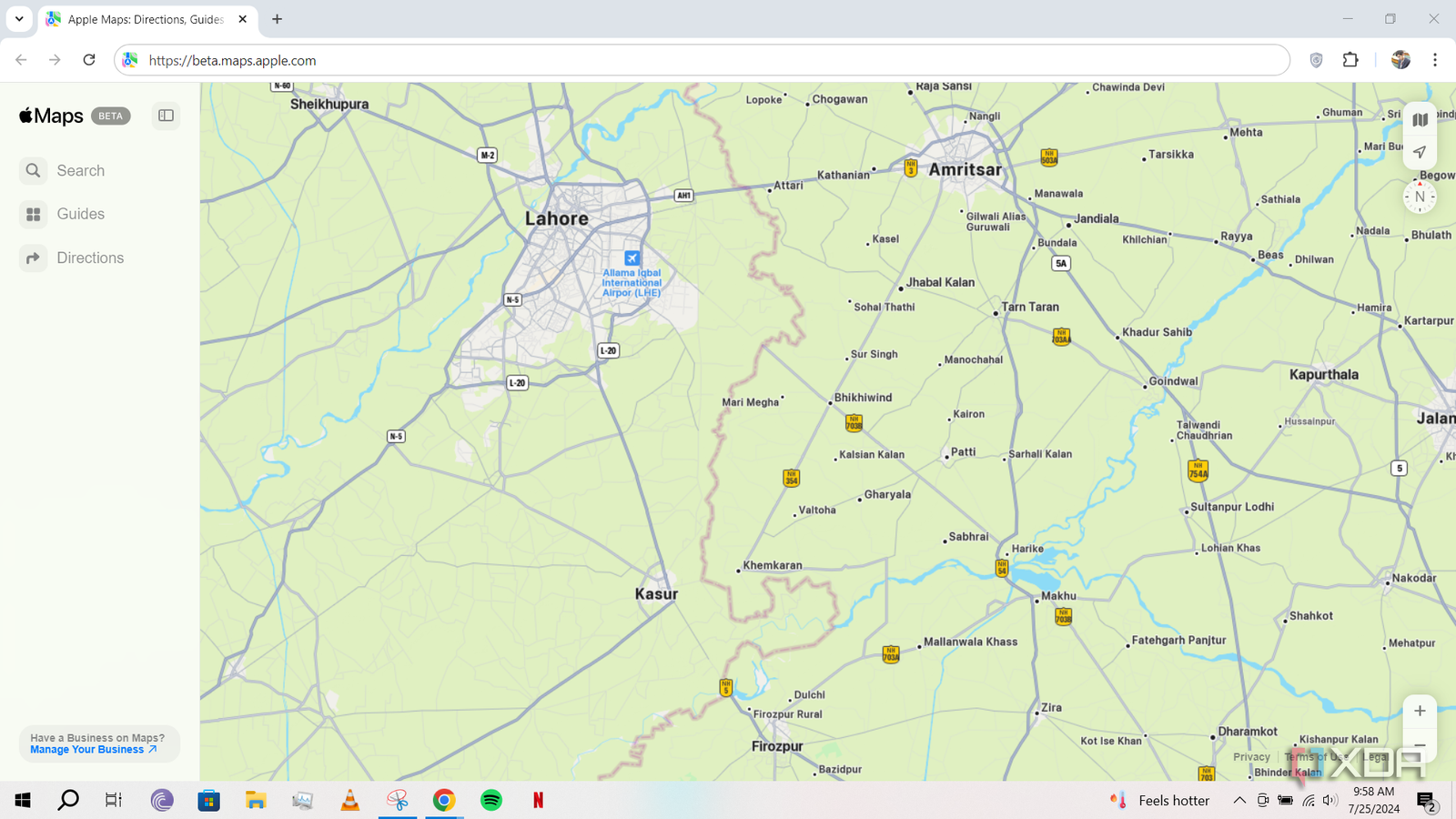
Task: Click the Kapurthala city label
Action: (1324, 374)
